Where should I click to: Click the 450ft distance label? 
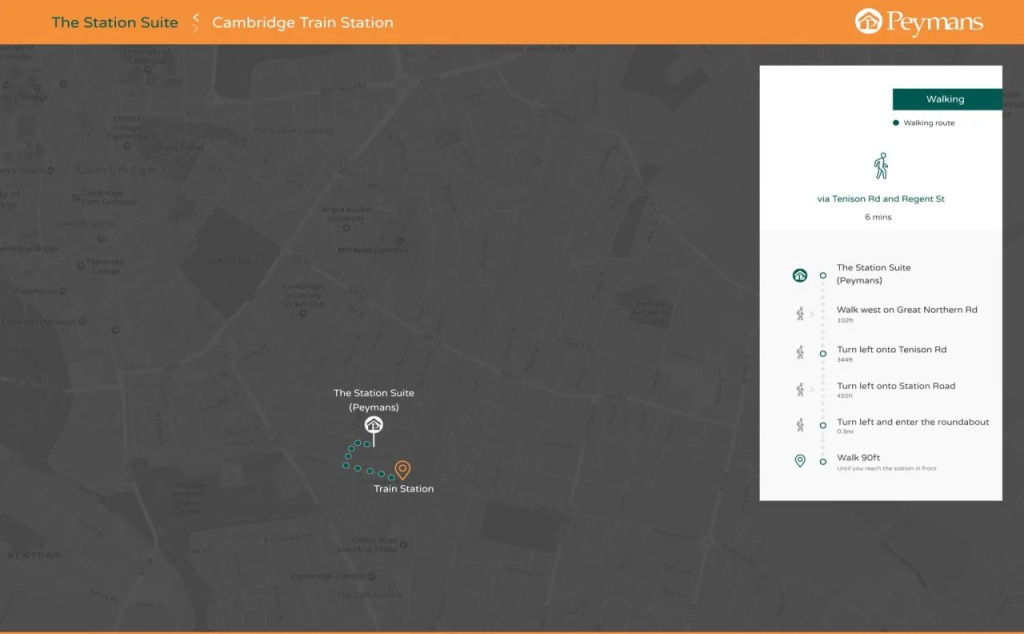click(845, 396)
